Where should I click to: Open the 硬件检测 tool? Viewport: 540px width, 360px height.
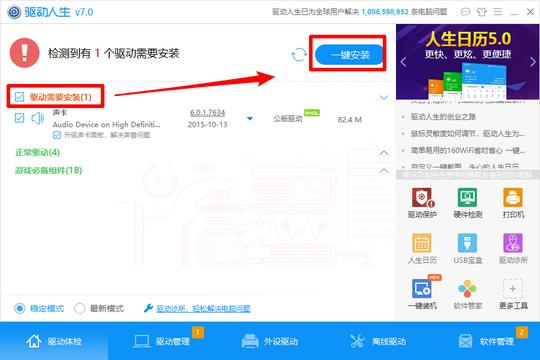pyautogui.click(x=467, y=203)
